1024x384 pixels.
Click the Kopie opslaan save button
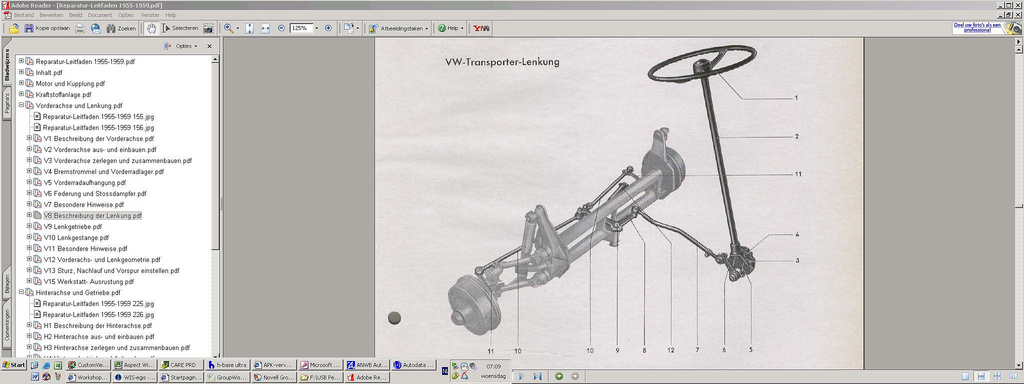(47, 28)
